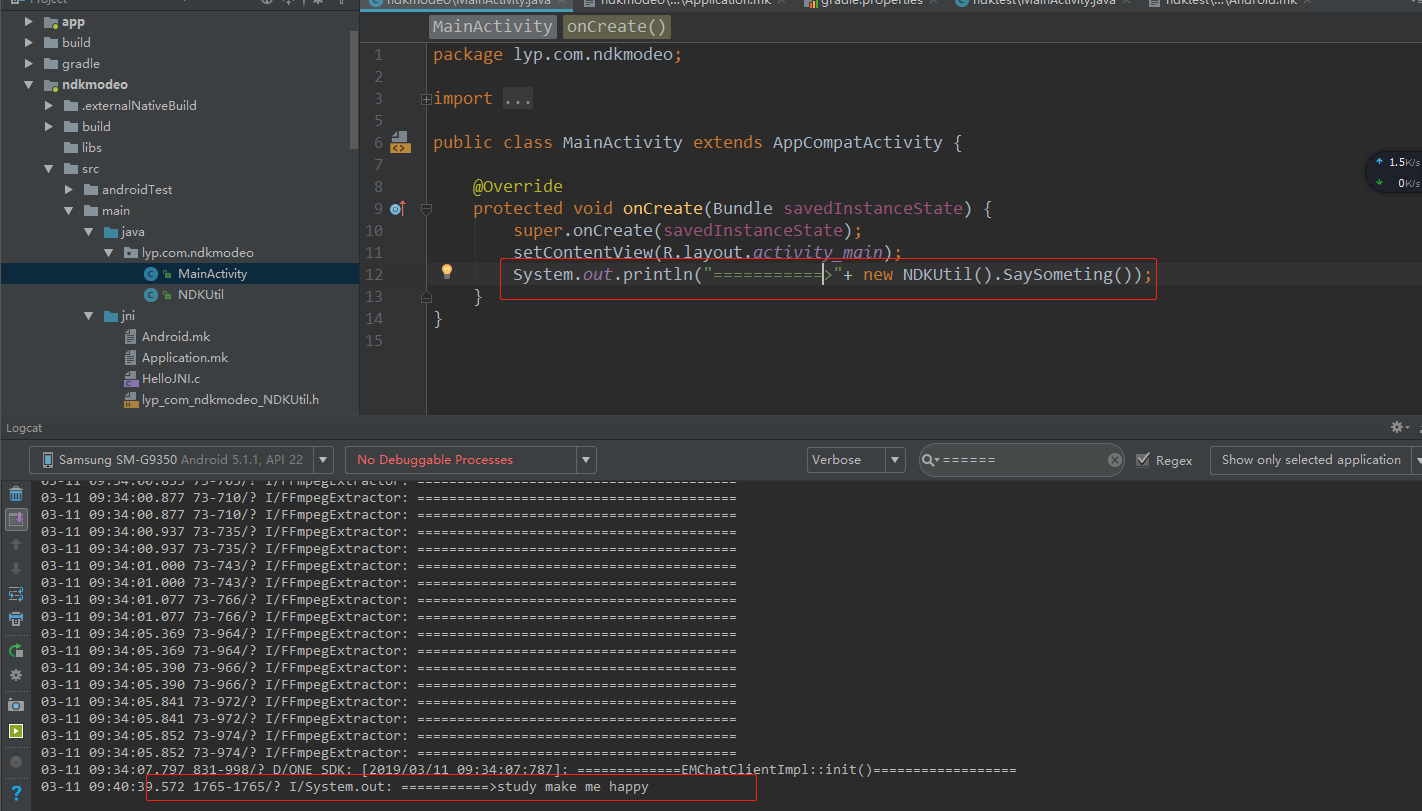Image resolution: width=1422 pixels, height=811 pixels.
Task: Click the search magnifier history icon
Action: coord(930,460)
